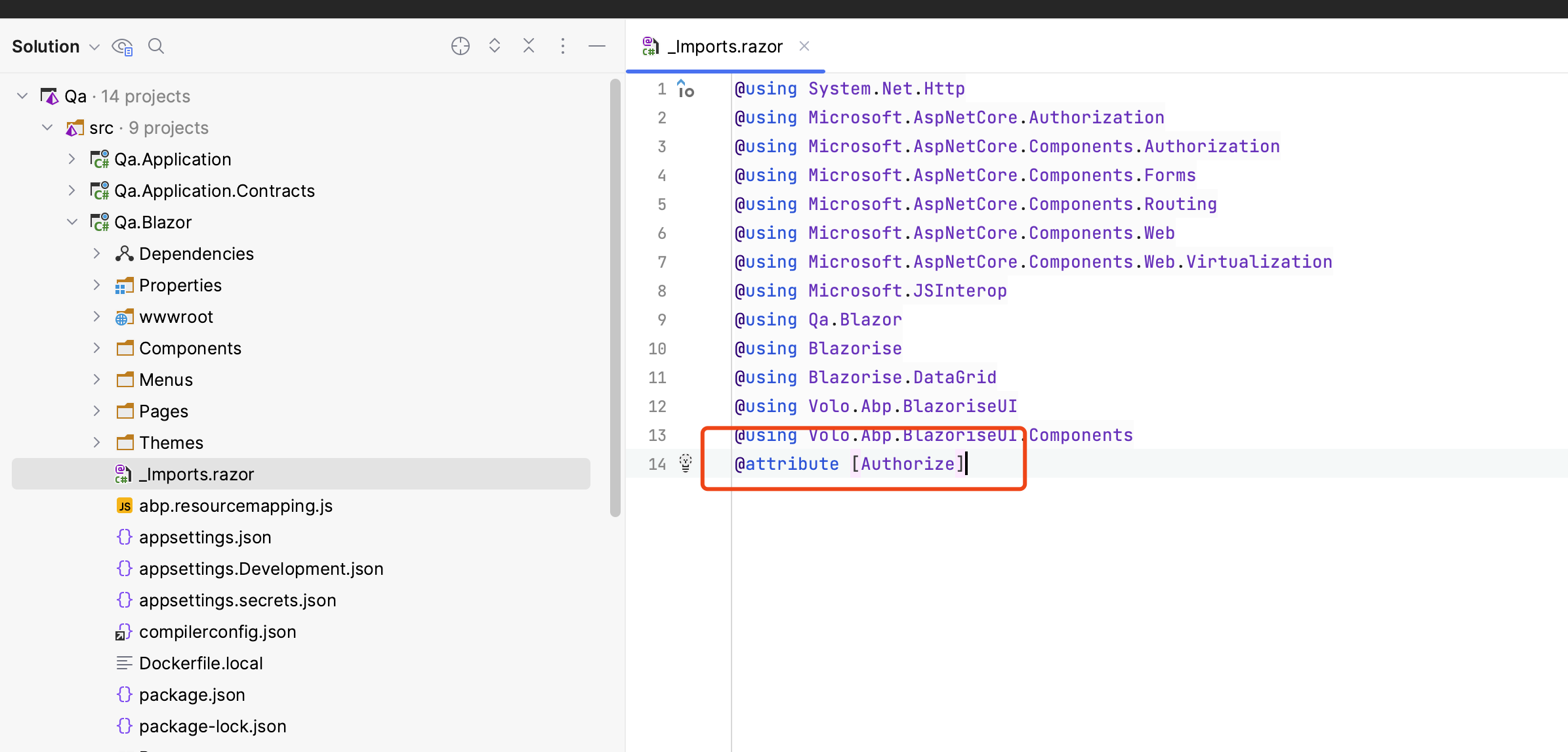Toggle the view options eye icon

tap(122, 47)
